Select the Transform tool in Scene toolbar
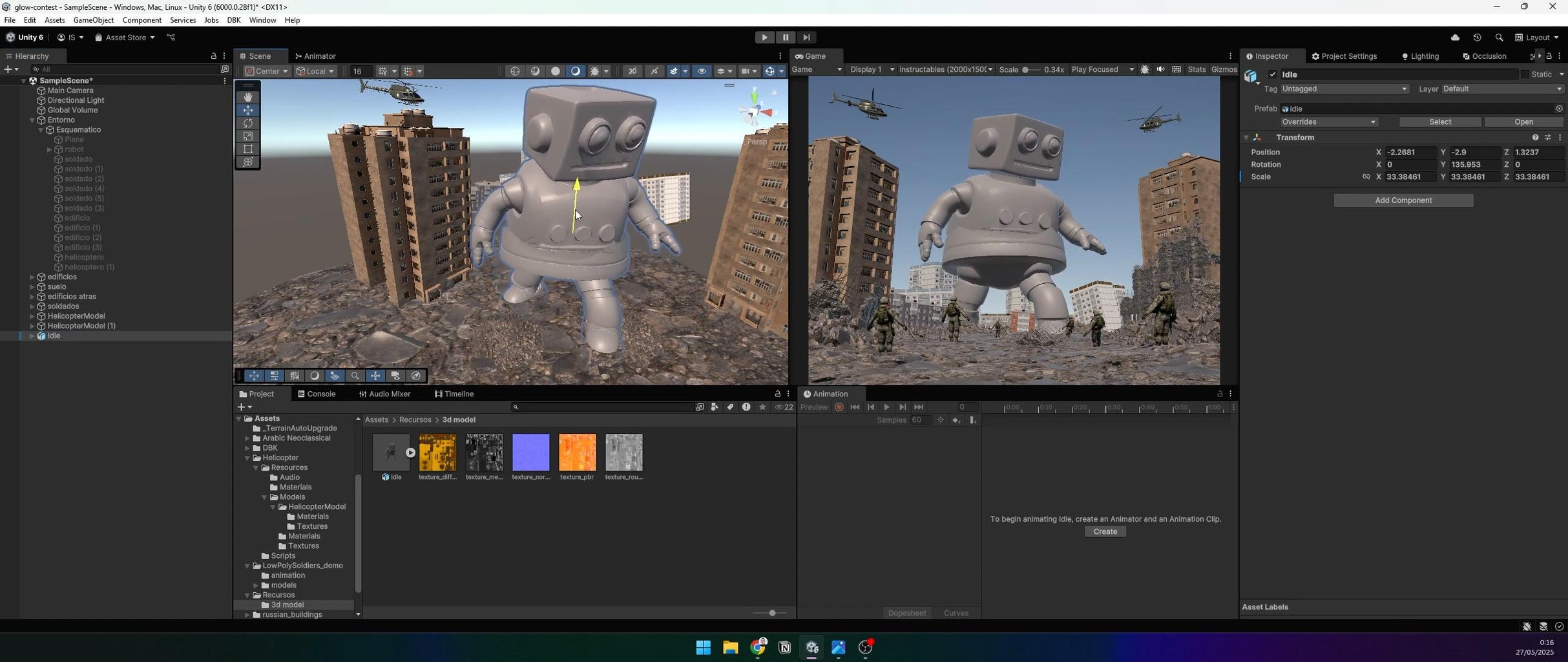The width and height of the screenshot is (1568, 662). click(x=248, y=162)
